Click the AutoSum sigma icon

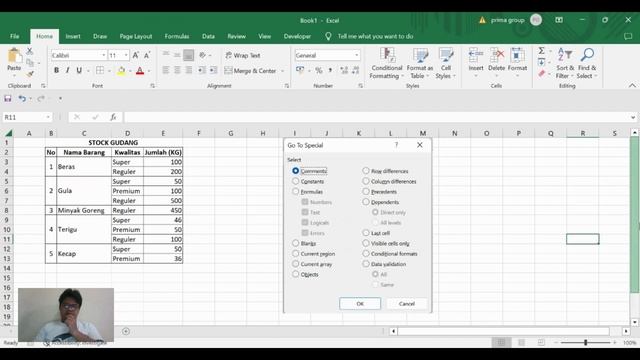(x=541, y=51)
